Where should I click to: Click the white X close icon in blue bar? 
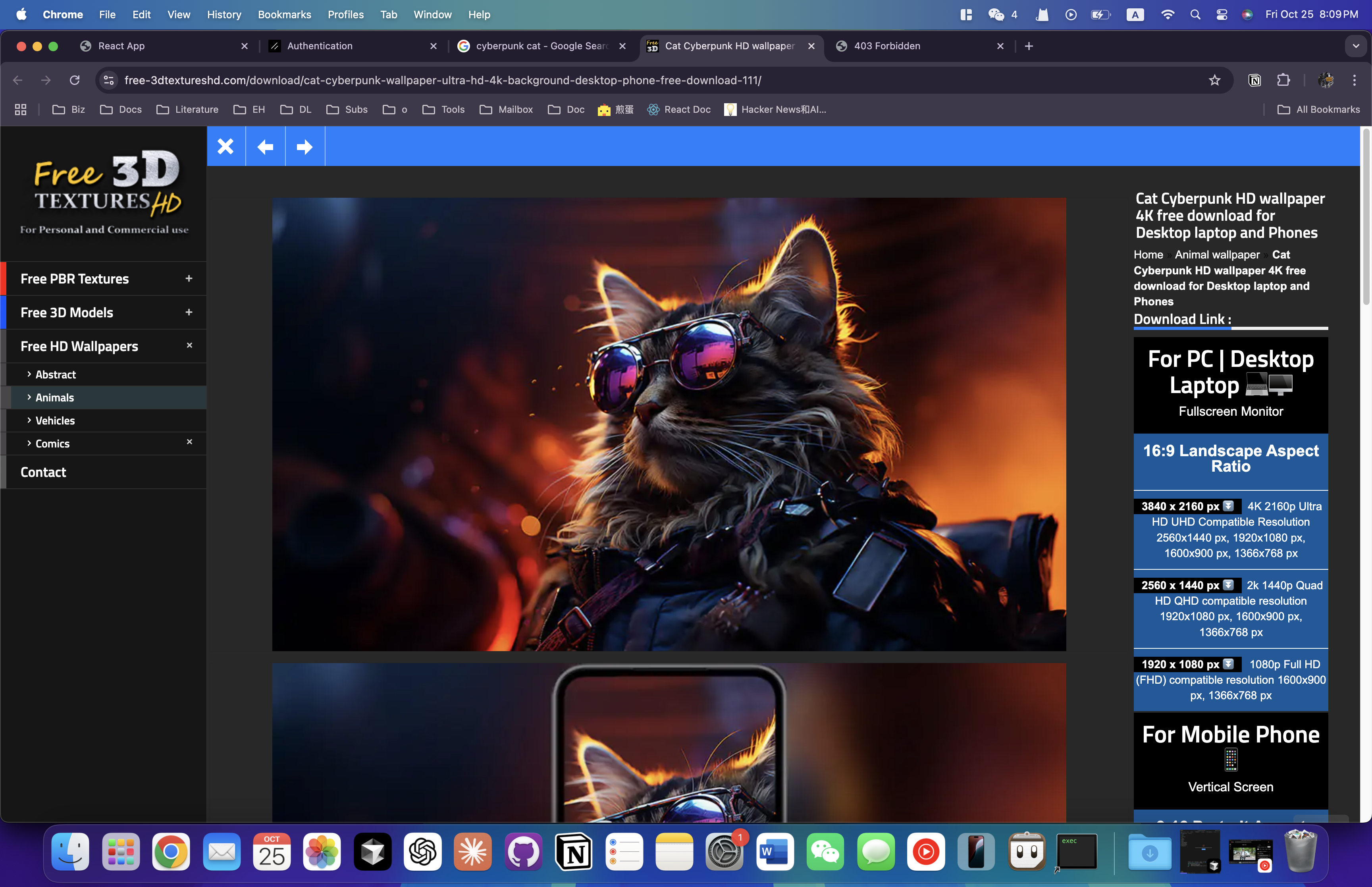(226, 147)
